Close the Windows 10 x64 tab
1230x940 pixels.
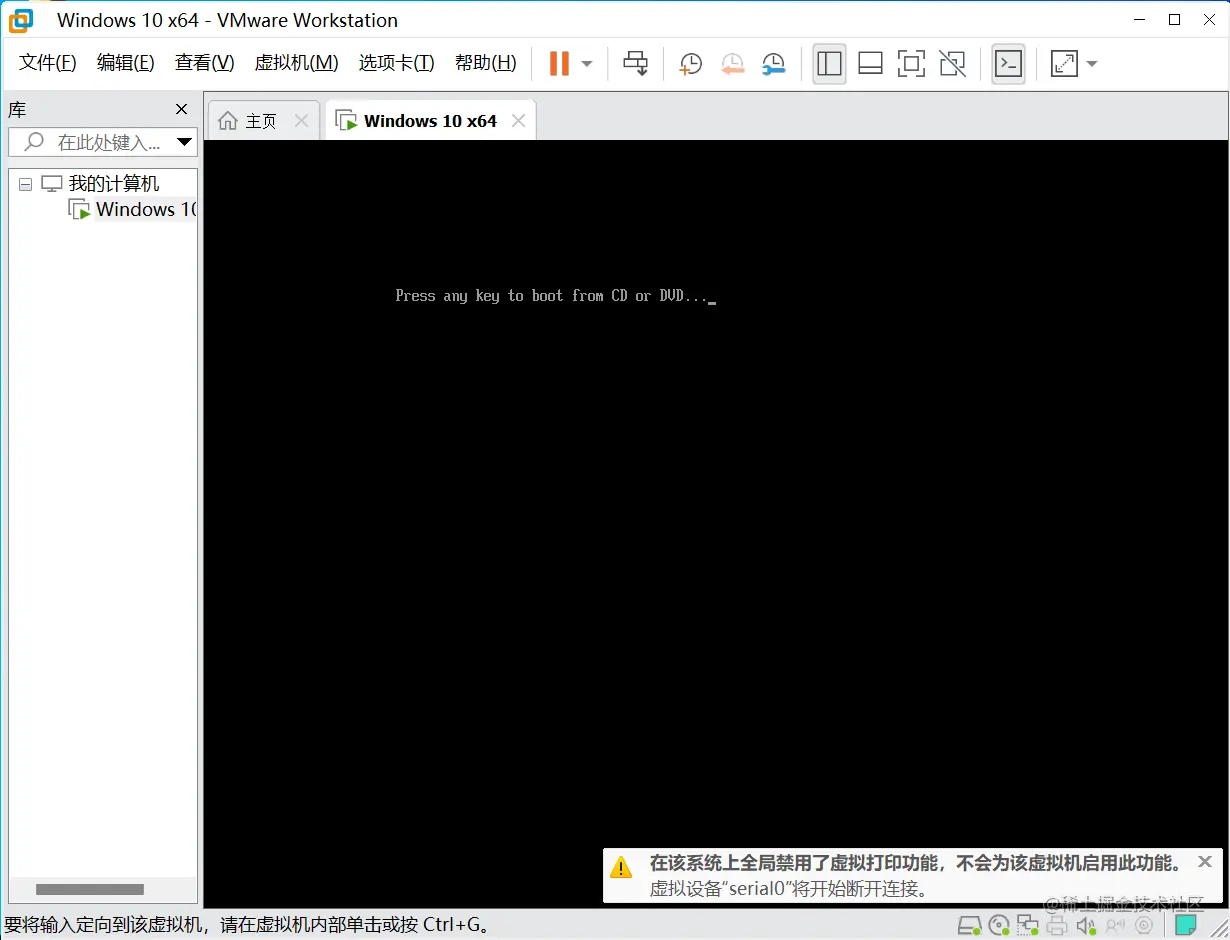click(518, 121)
